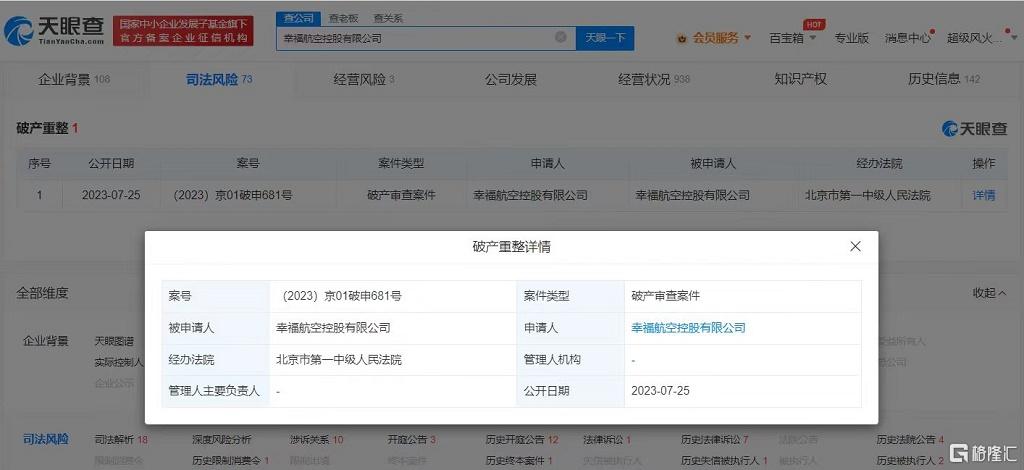Image resolution: width=1024 pixels, height=470 pixels.
Task: Open the 经营状况 tab
Action: (654, 80)
